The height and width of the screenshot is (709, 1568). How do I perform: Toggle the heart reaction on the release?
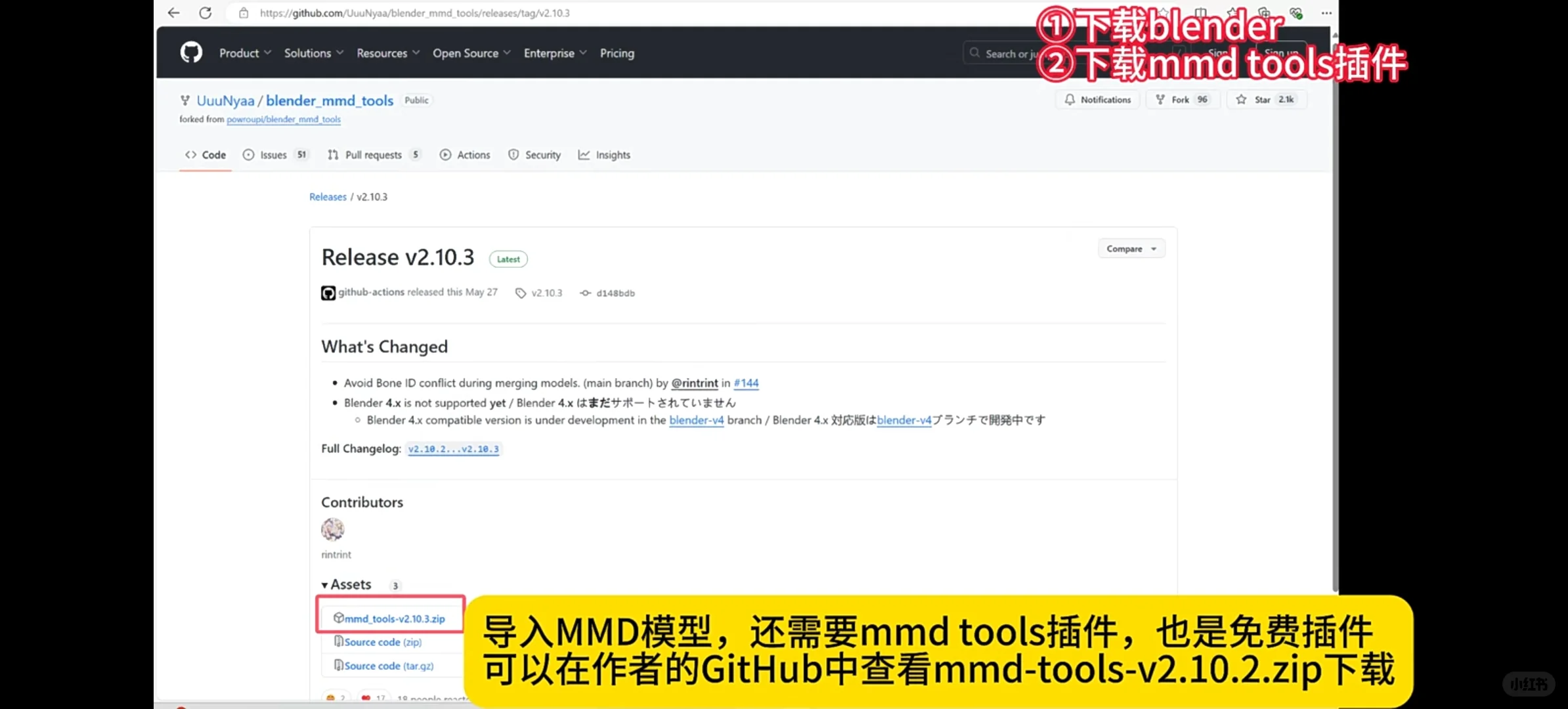tap(372, 698)
